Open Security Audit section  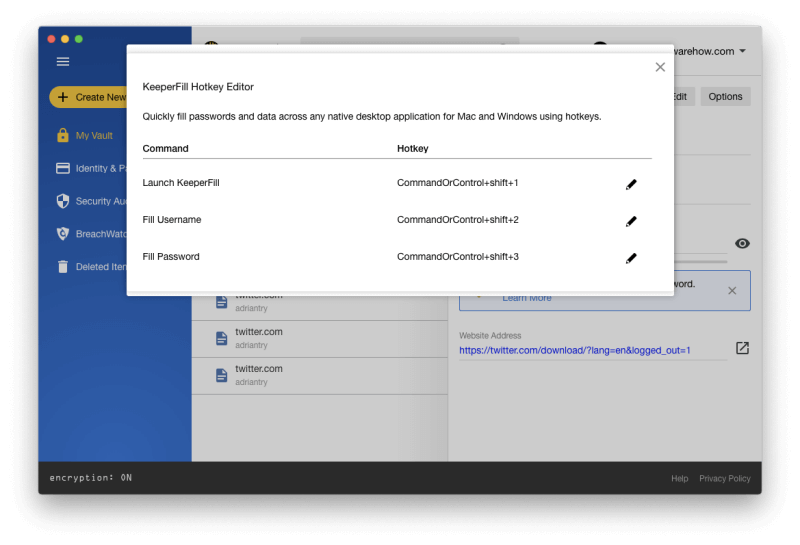91,201
